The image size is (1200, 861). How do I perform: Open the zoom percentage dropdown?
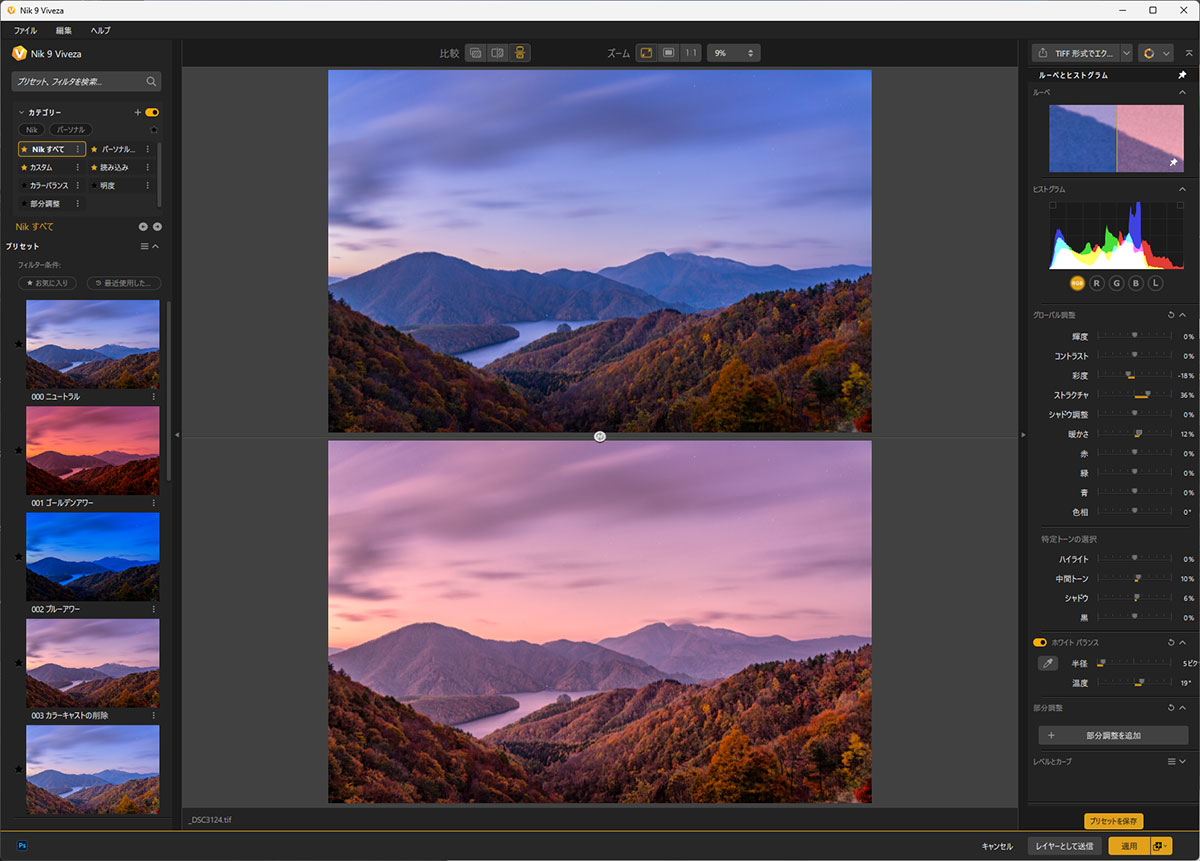(750, 52)
